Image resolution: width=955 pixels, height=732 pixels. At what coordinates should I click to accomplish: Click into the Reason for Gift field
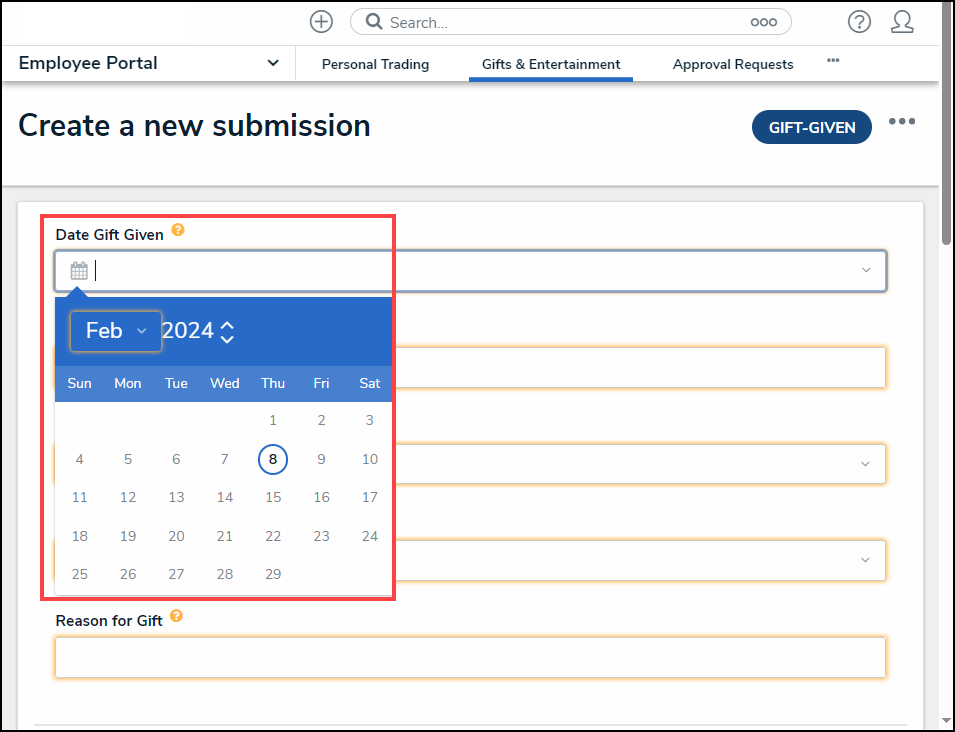[x=470, y=657]
